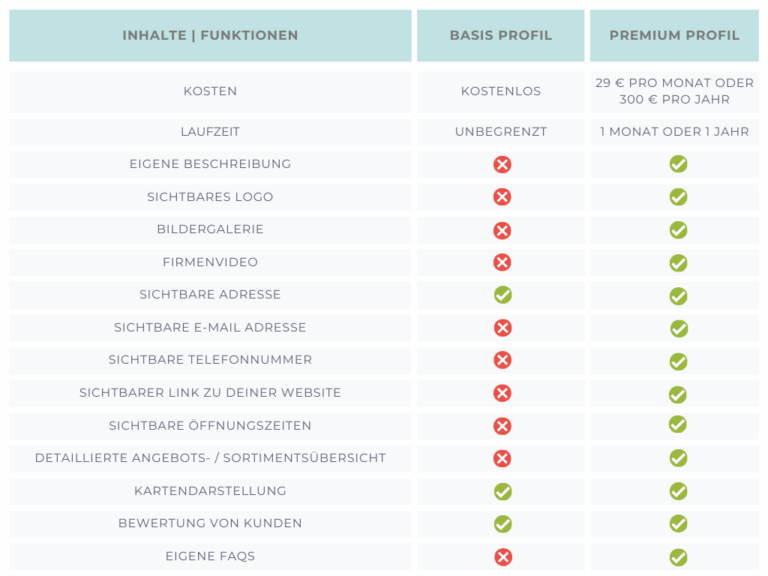
Task: Click the red X for Bildergalerie Basis
Action: click(x=502, y=230)
